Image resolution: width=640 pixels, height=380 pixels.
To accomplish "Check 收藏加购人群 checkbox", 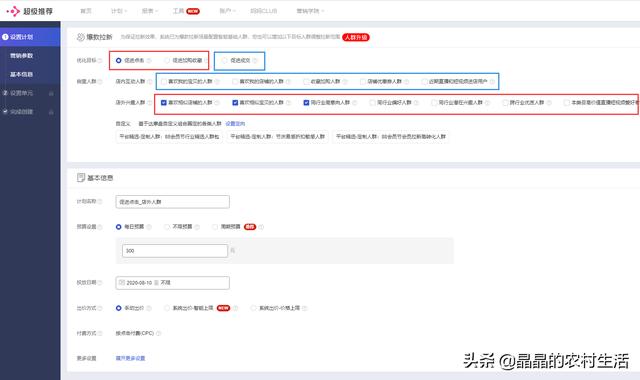I will [x=306, y=82].
